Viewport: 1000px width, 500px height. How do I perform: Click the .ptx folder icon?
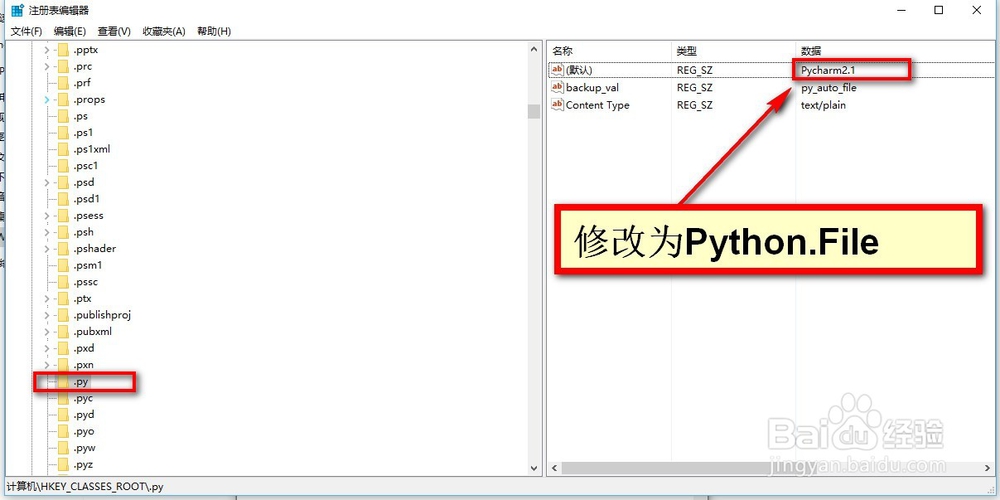[62, 298]
